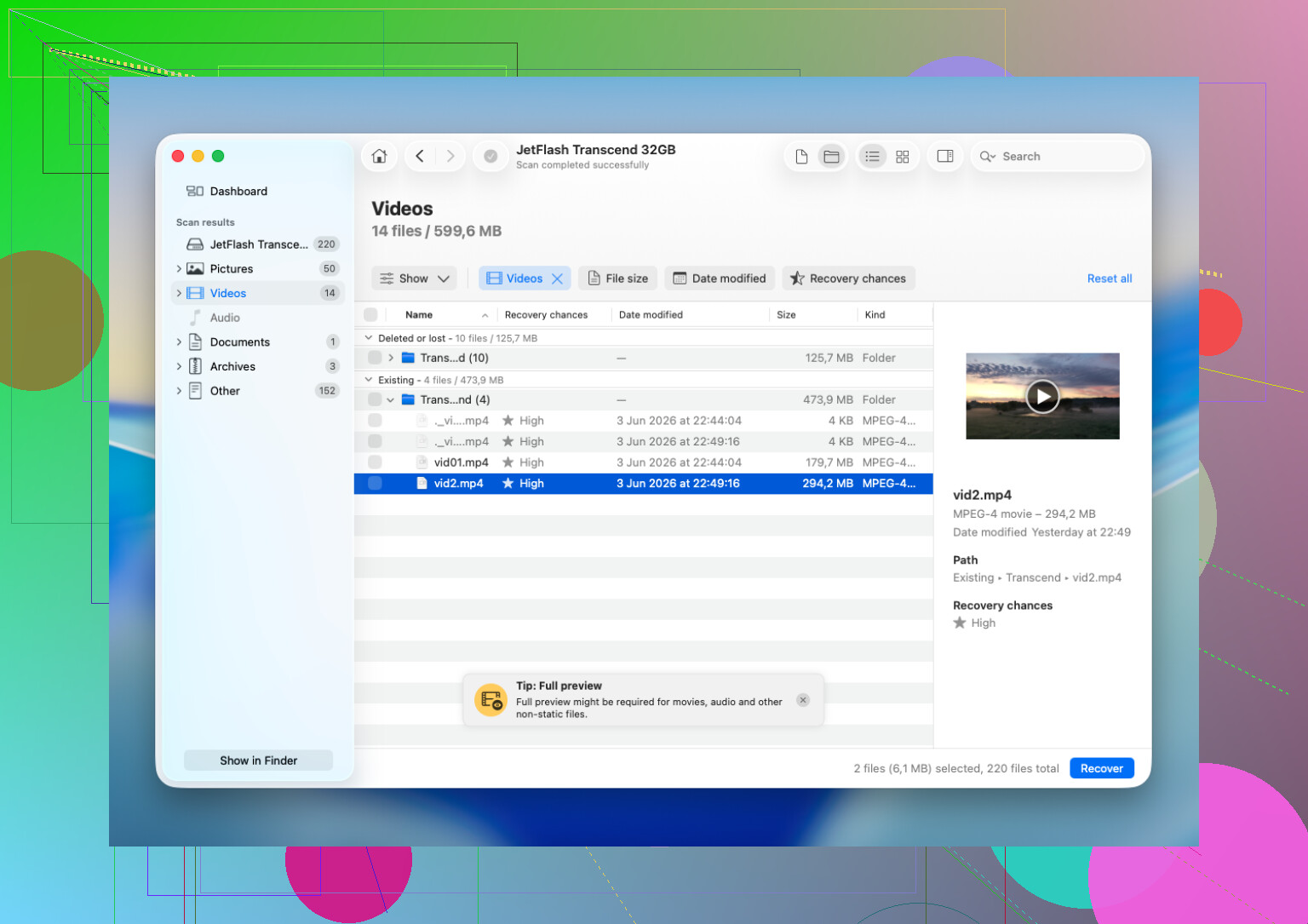The height and width of the screenshot is (924, 1308).
Task: Check the Trans...d (10) folder checkbox
Action: click(375, 358)
